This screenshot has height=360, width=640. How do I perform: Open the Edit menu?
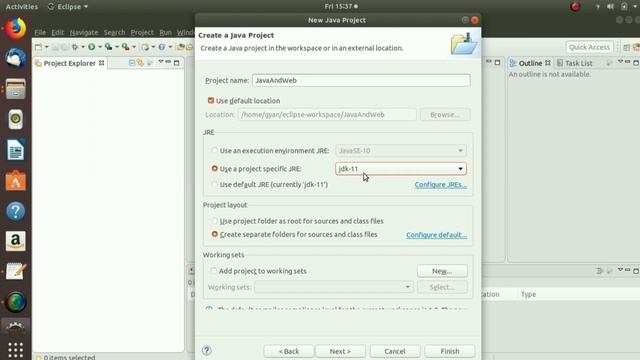[58, 32]
